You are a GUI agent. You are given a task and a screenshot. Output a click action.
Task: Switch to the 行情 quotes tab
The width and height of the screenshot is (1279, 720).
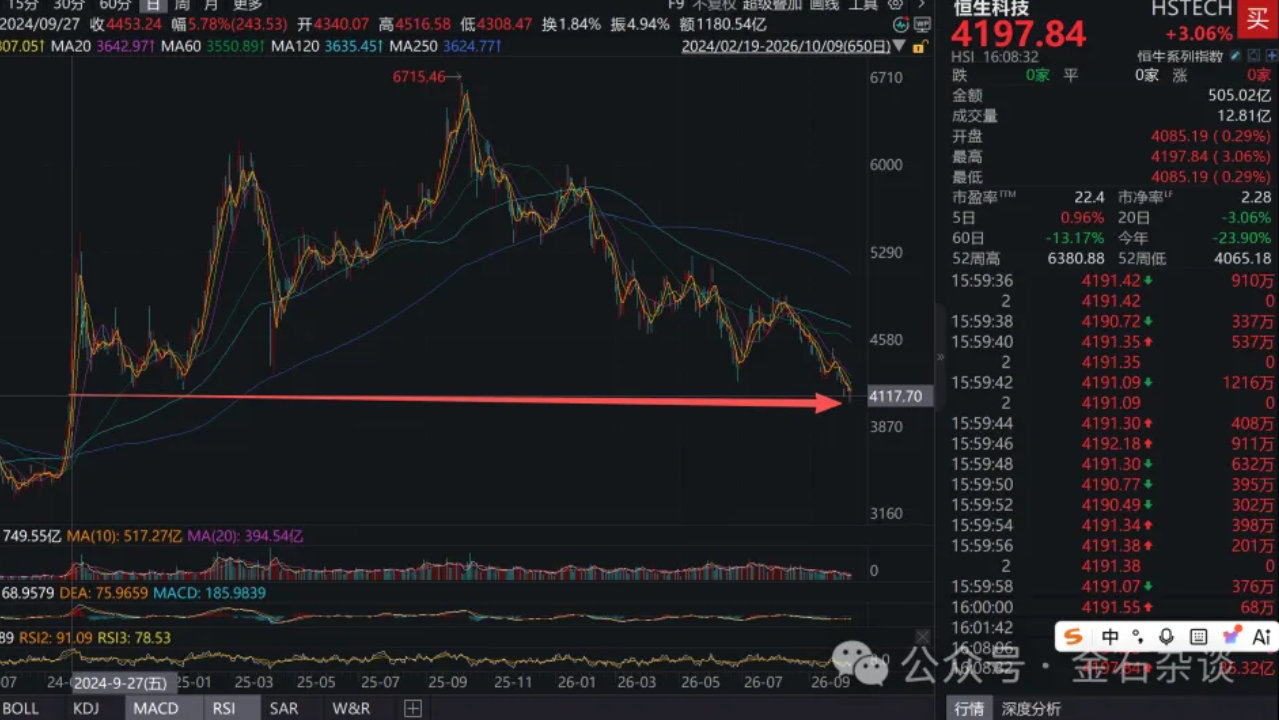coord(969,708)
